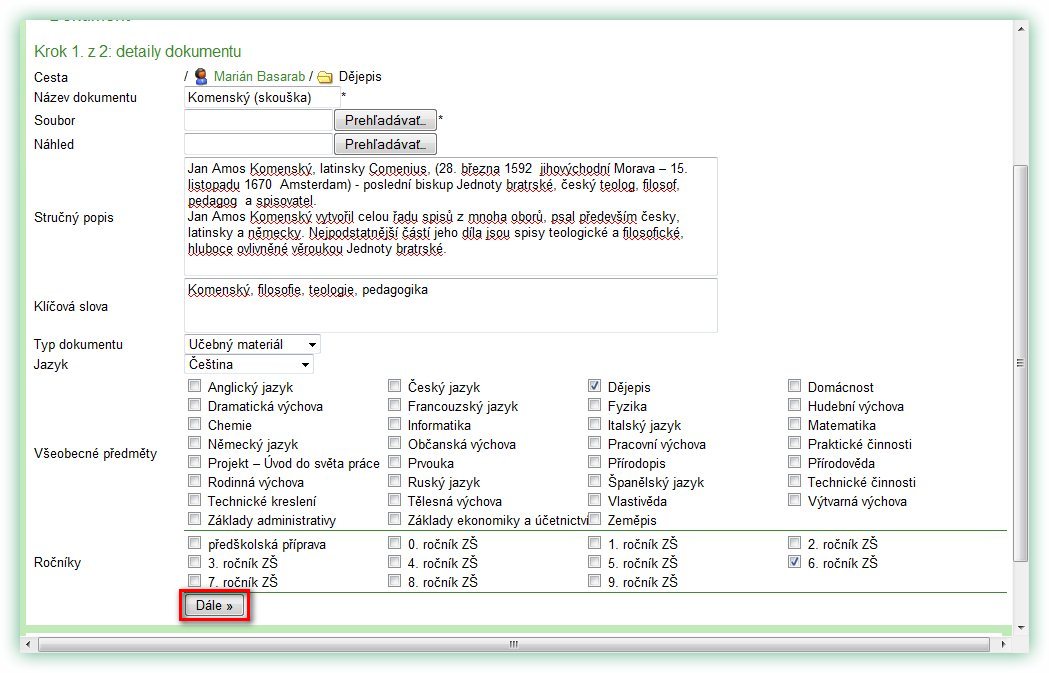Viewport: 1049px width, 673px height.
Task: Tick the Výtvarná výchova checkbox
Action: click(x=794, y=500)
